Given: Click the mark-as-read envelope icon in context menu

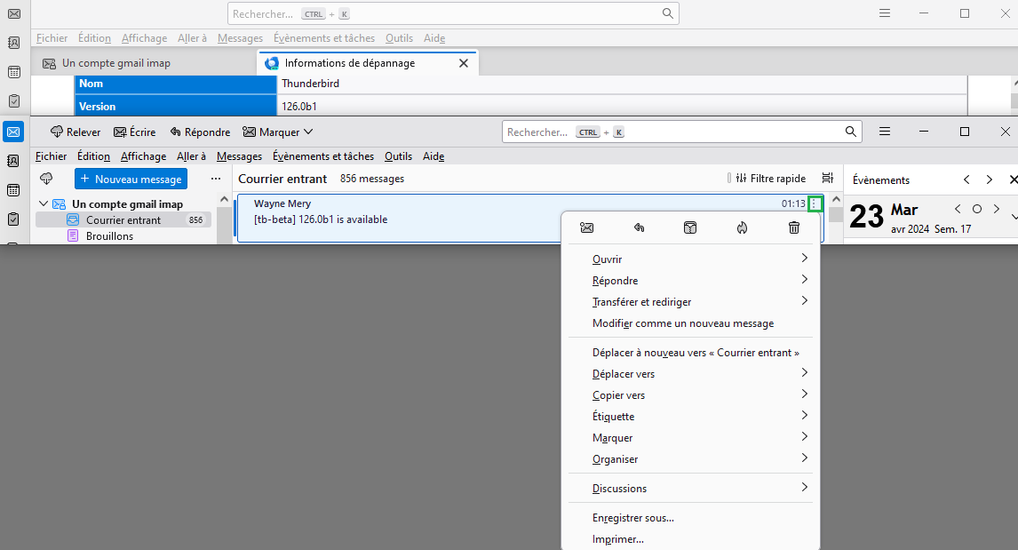Looking at the screenshot, I should pos(587,228).
